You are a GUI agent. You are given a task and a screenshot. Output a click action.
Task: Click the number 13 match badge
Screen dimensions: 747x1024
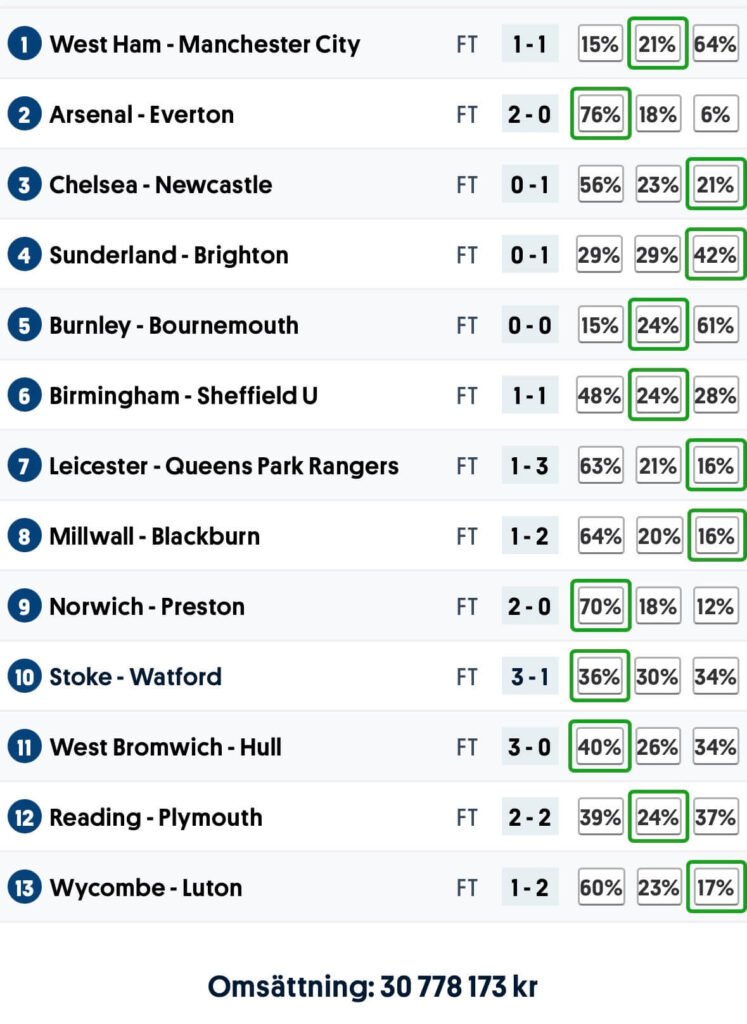coord(24,887)
